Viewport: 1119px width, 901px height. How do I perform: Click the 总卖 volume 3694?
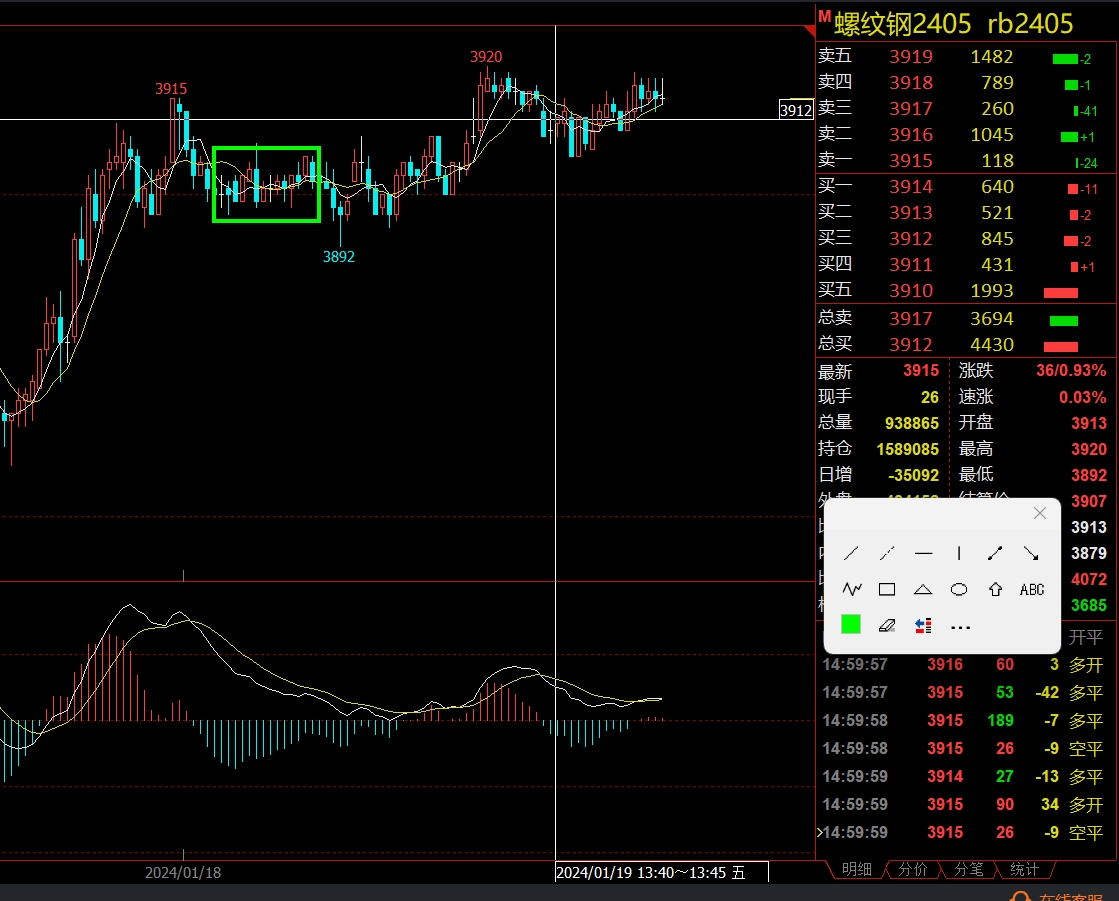pos(991,319)
